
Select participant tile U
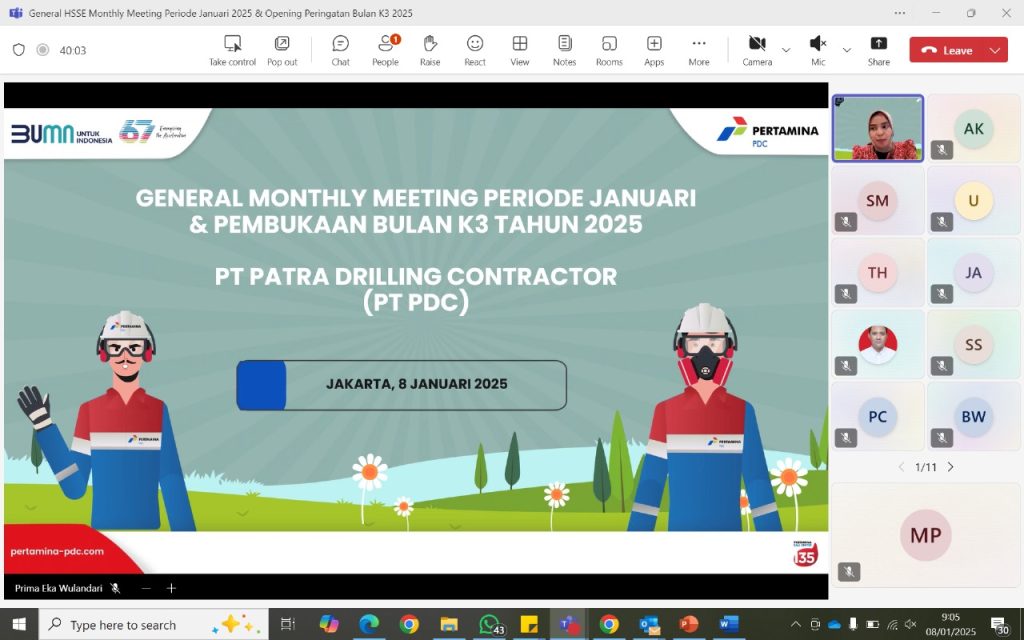tap(973, 200)
